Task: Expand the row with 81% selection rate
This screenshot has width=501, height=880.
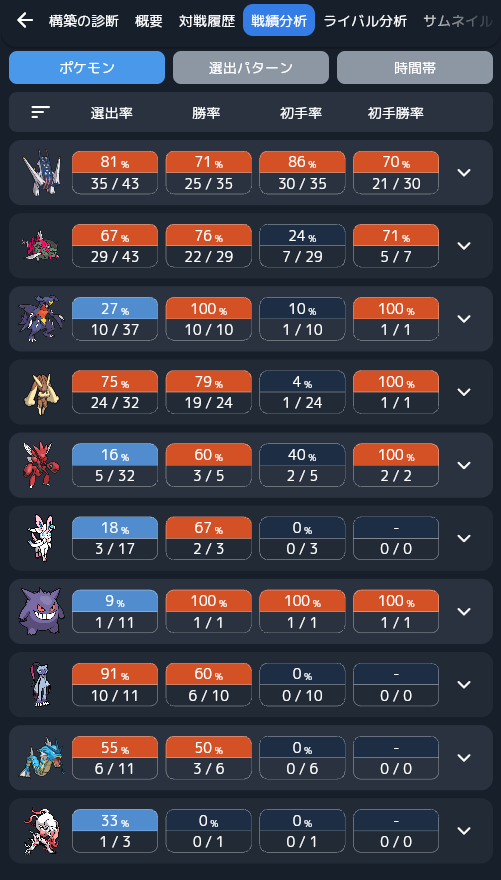Action: pos(463,172)
